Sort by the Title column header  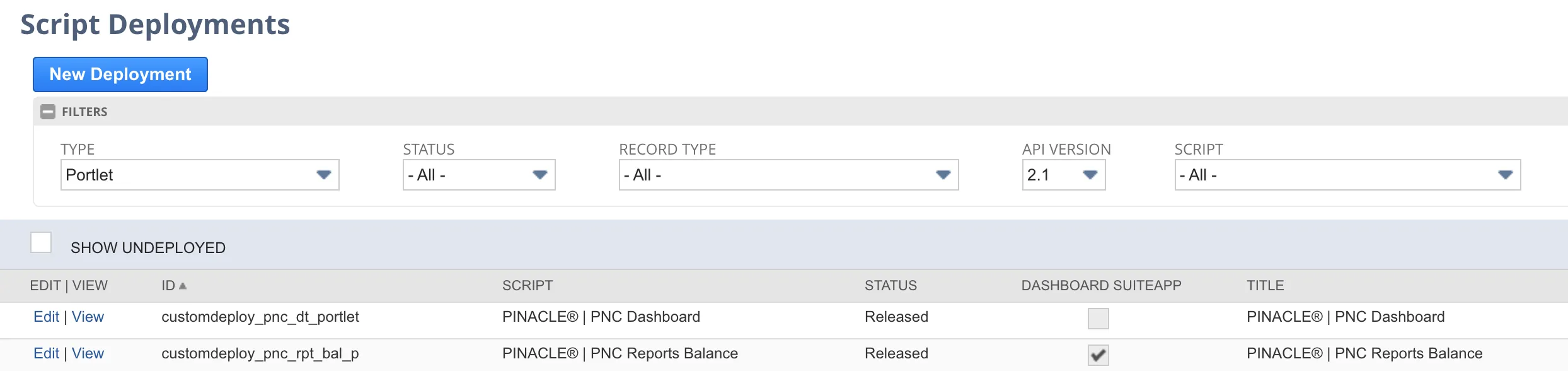(1265, 286)
